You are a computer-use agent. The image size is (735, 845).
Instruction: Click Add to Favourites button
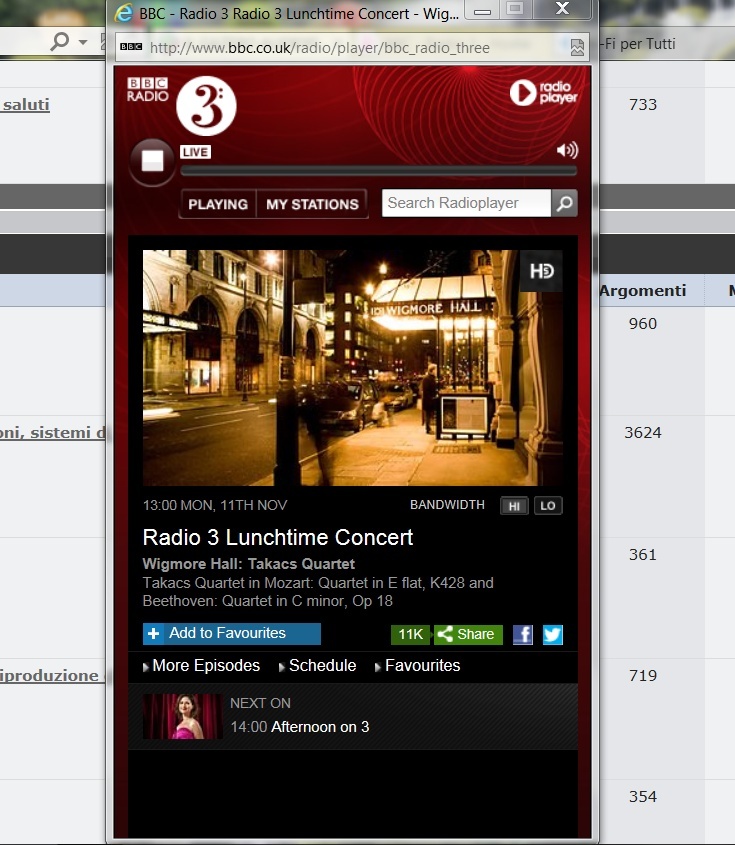coord(232,633)
